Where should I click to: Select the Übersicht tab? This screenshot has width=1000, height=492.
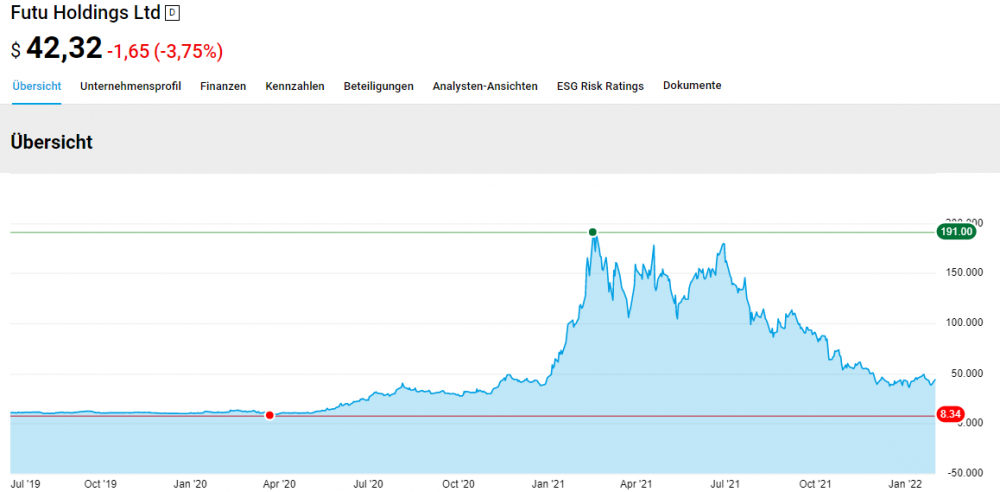tap(37, 86)
